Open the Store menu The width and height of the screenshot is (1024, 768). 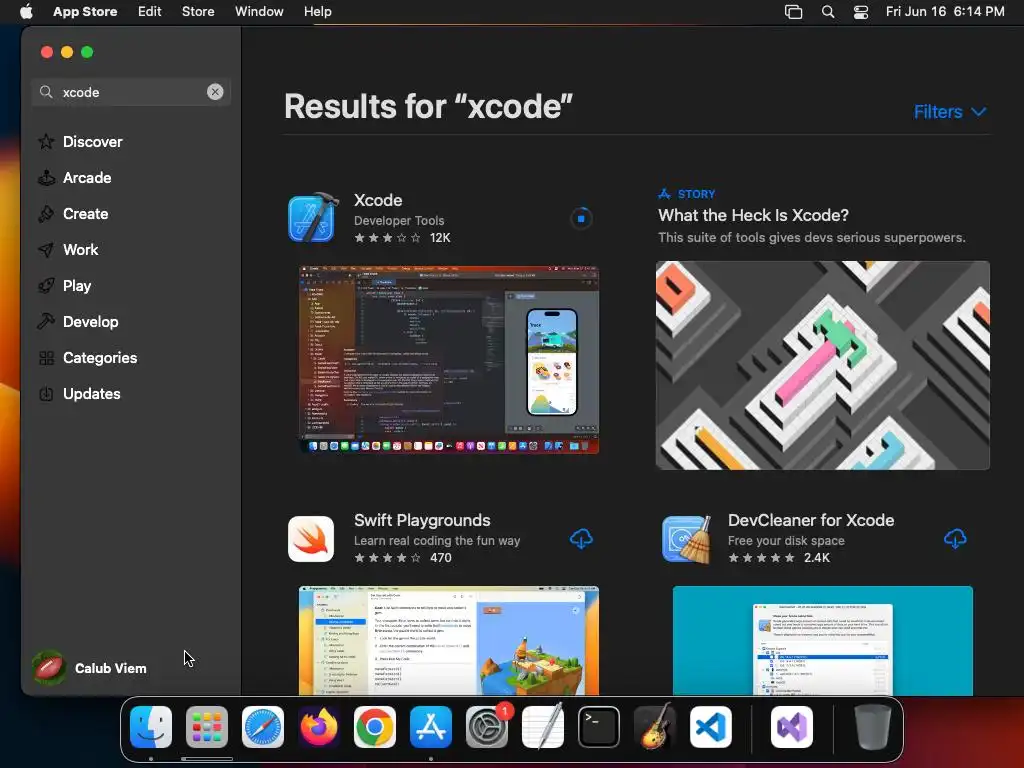198,12
